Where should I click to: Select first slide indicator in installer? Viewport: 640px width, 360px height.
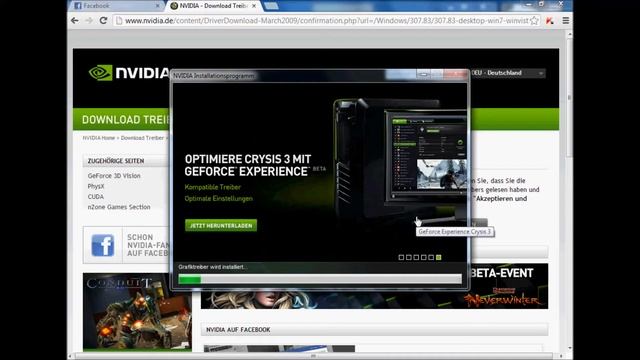pyautogui.click(x=401, y=257)
